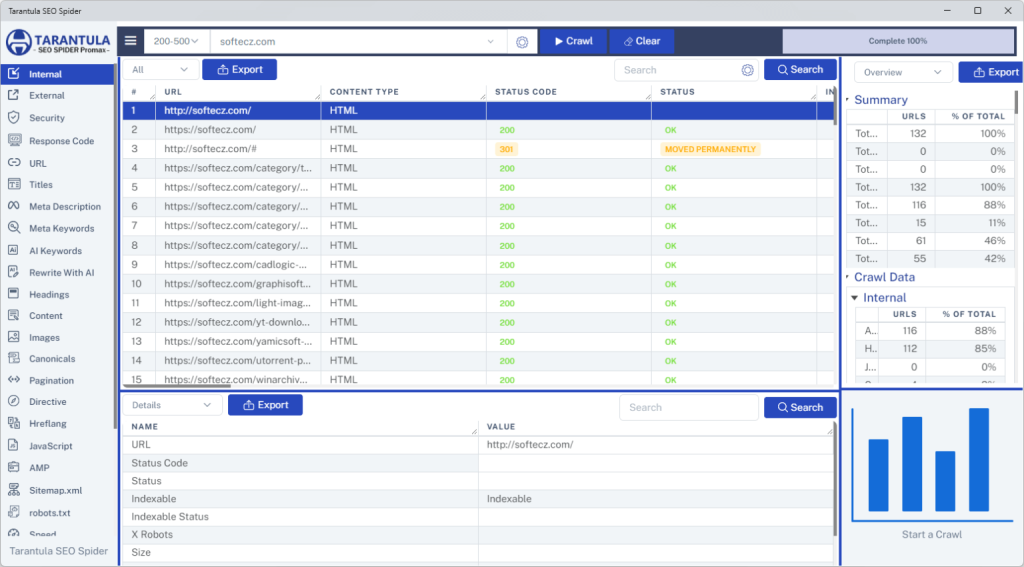This screenshot has height=567, width=1024.
Task: Click the Details panel search field
Action: click(x=688, y=408)
